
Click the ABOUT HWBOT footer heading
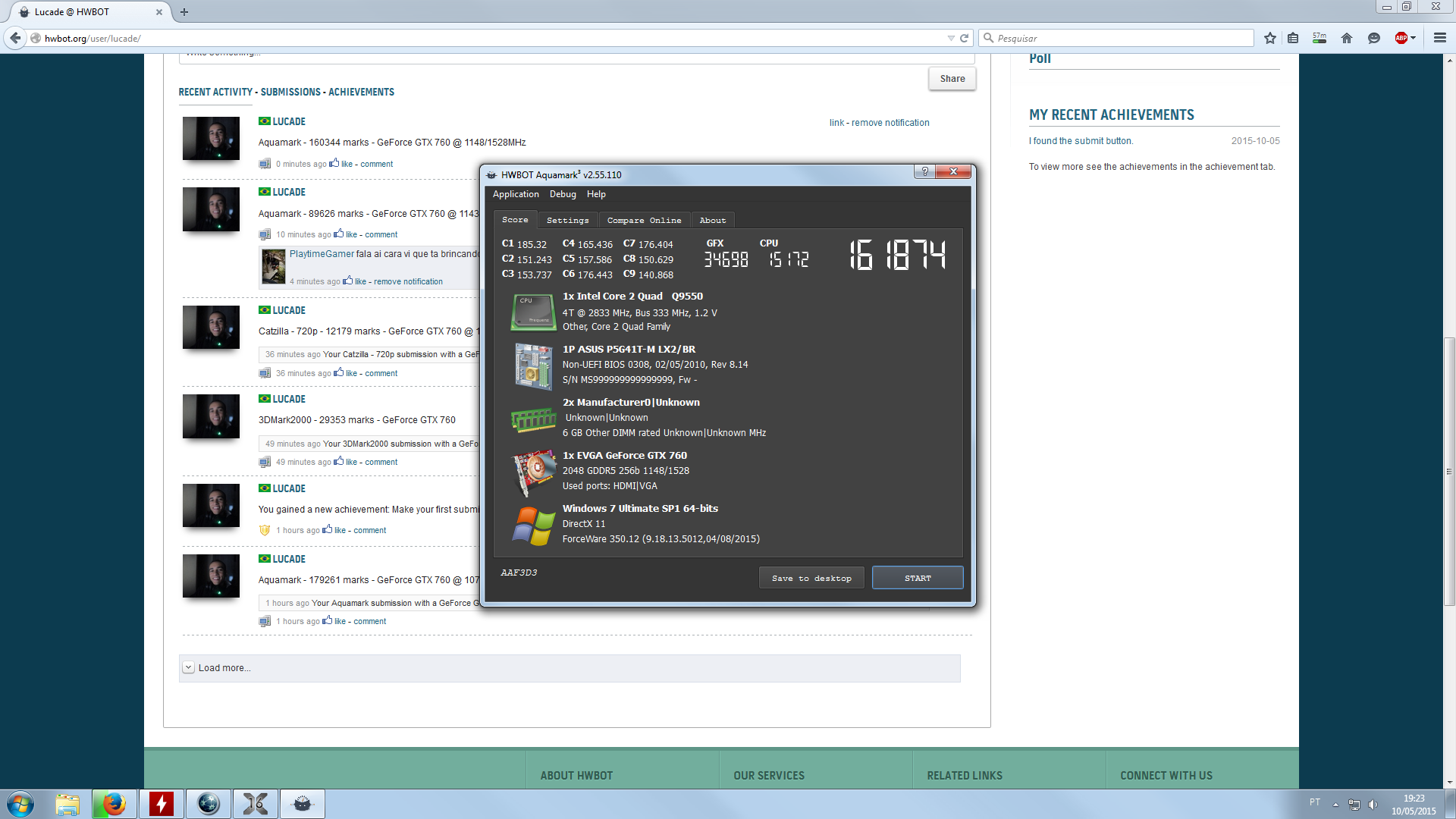576,776
